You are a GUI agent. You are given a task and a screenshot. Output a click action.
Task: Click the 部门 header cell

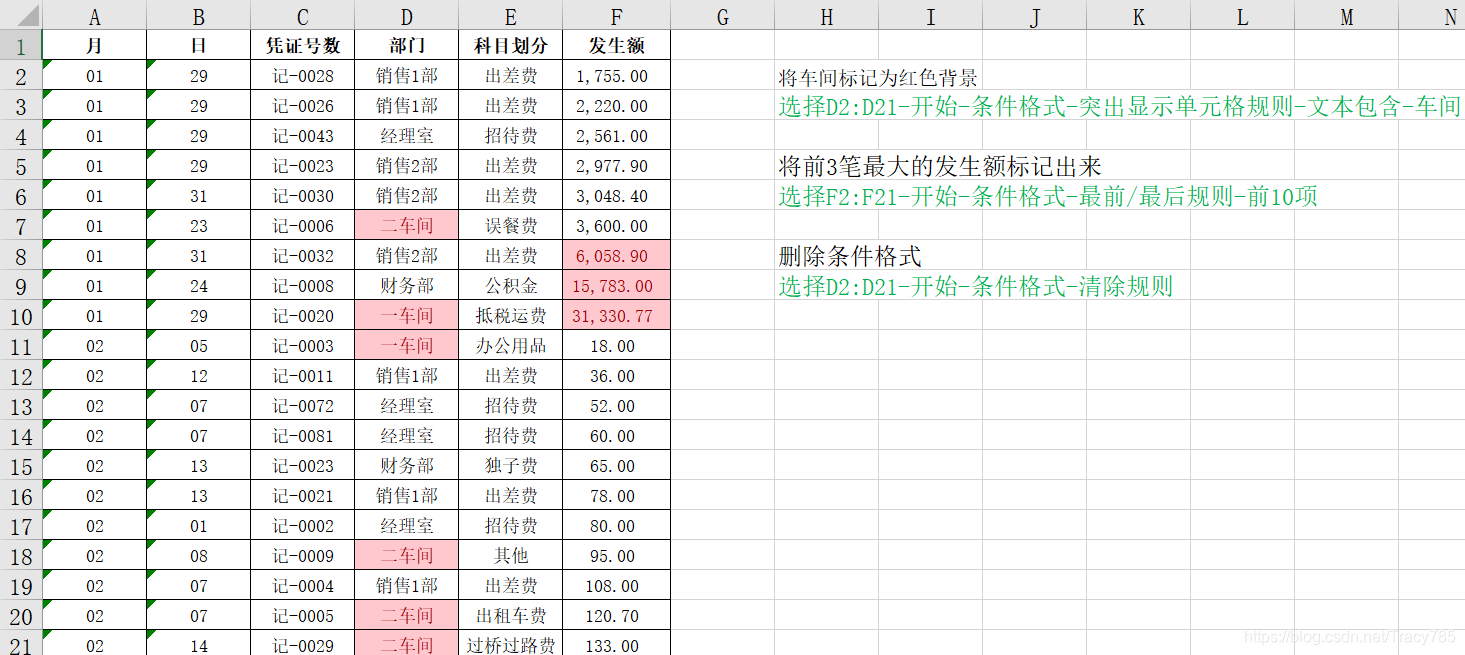(406, 45)
